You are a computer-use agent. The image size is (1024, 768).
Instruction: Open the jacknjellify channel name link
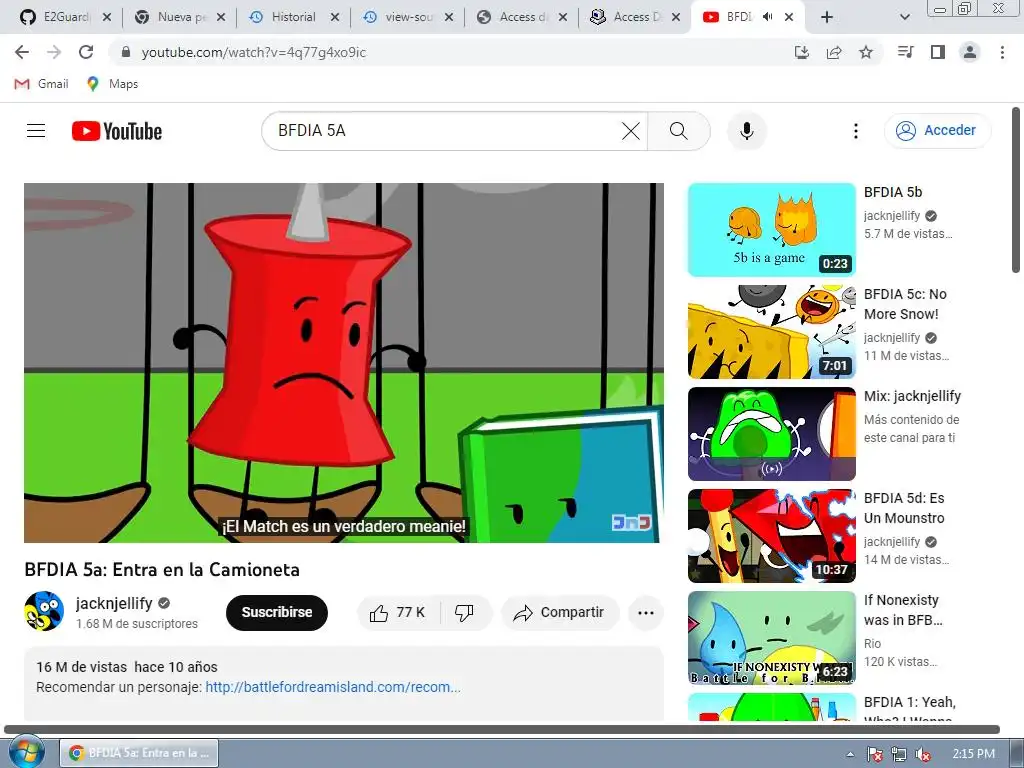pos(114,603)
